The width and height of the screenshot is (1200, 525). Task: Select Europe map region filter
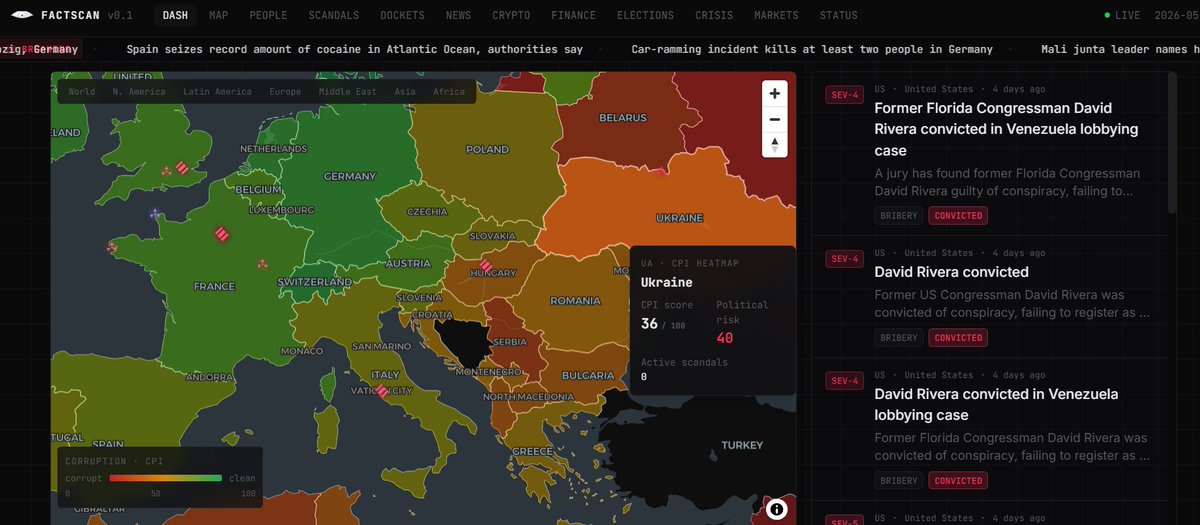(285, 92)
